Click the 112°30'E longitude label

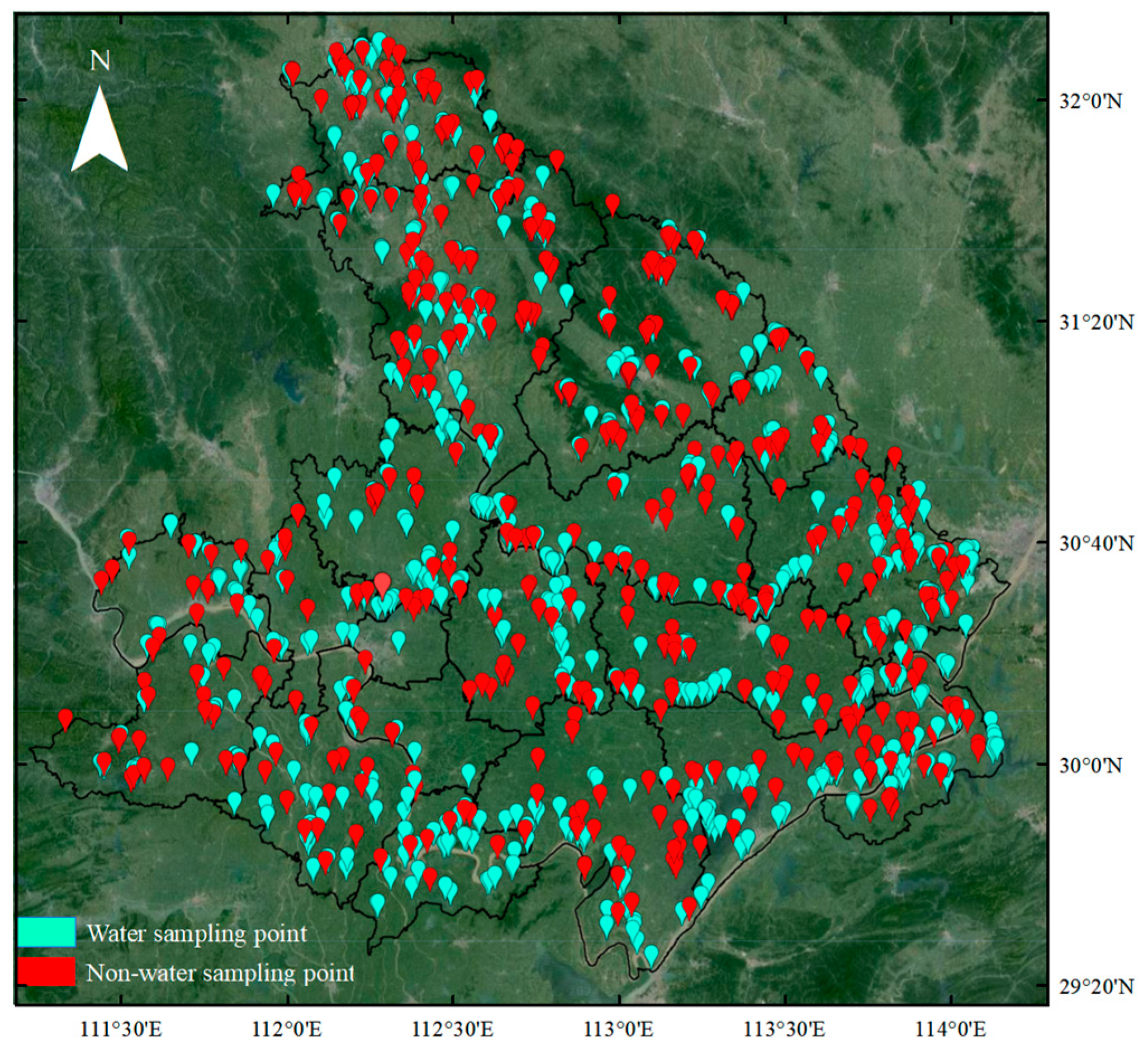tap(453, 1030)
